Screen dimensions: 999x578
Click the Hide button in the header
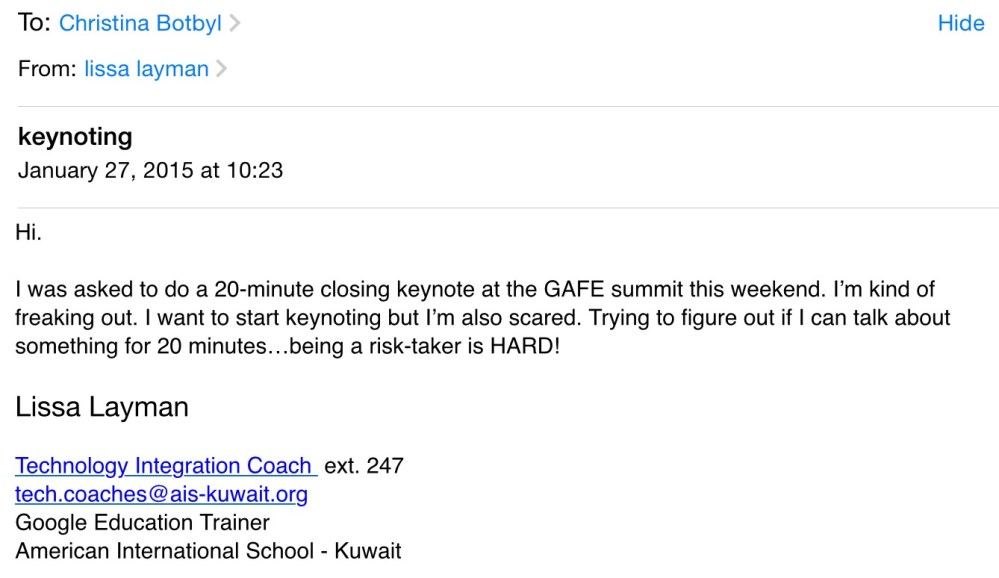(960, 23)
